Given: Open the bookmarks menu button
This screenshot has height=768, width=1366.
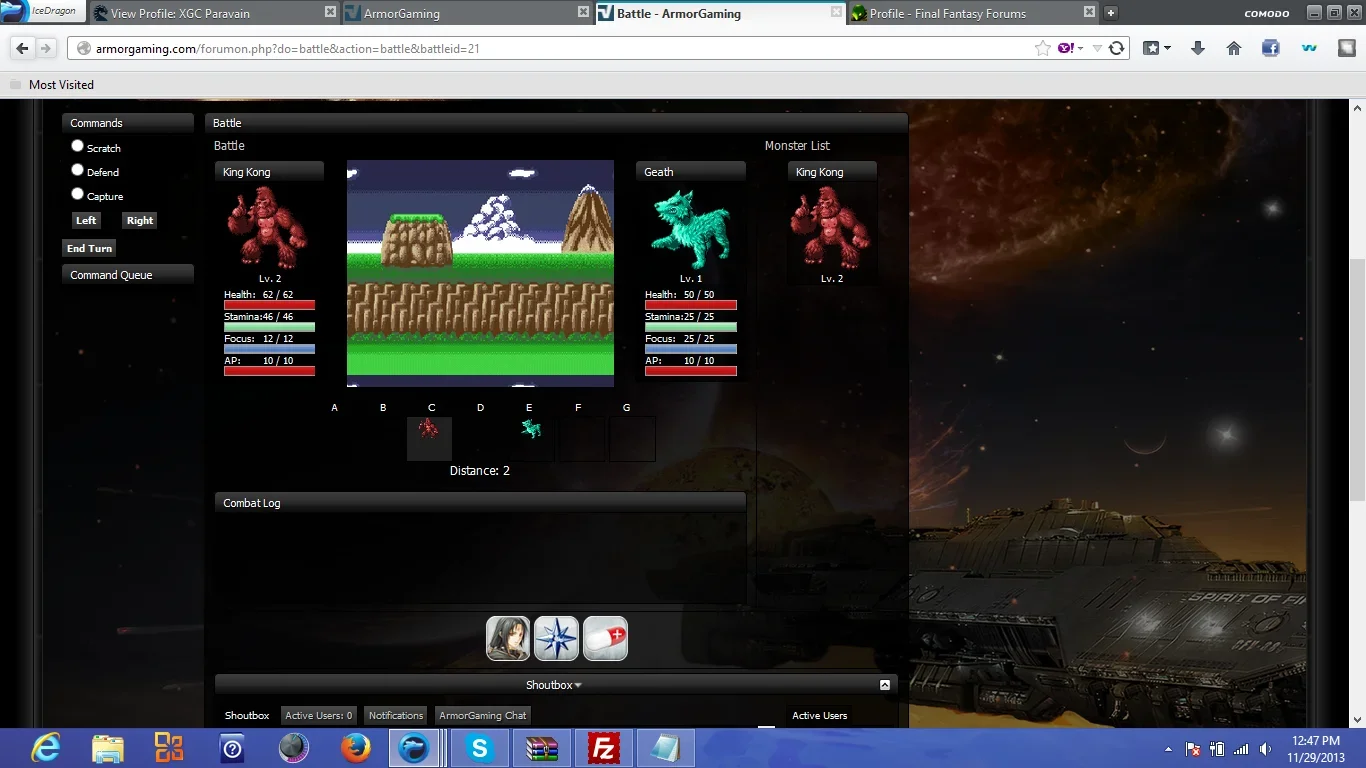Looking at the screenshot, I should point(1157,48).
